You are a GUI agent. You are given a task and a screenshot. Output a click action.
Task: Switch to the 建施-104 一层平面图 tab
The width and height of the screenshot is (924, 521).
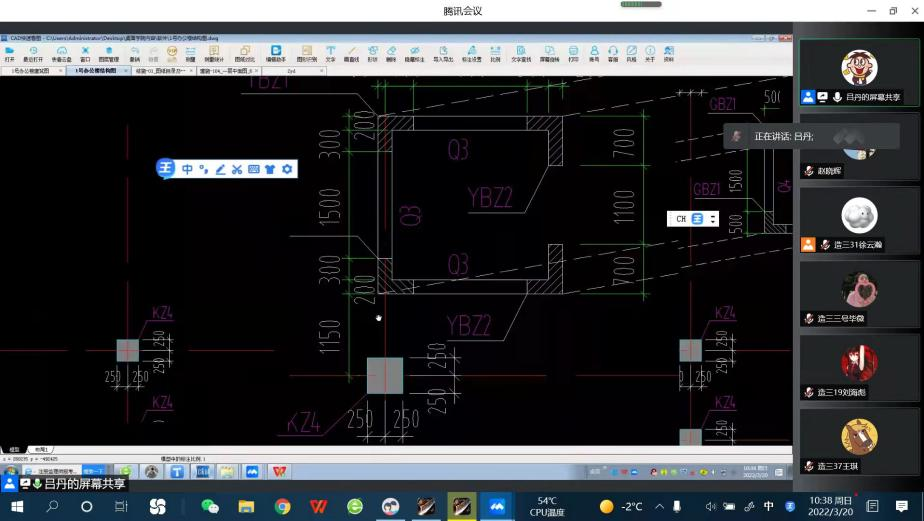click(226, 71)
